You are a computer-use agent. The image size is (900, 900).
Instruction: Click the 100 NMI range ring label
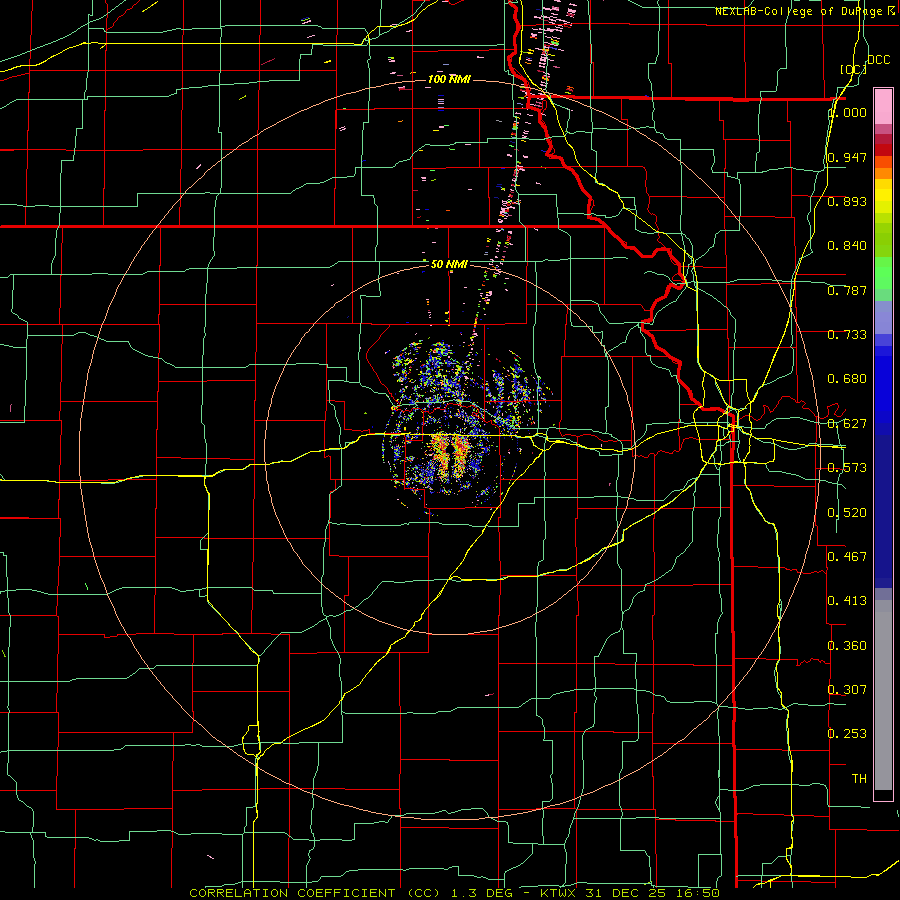(x=449, y=79)
